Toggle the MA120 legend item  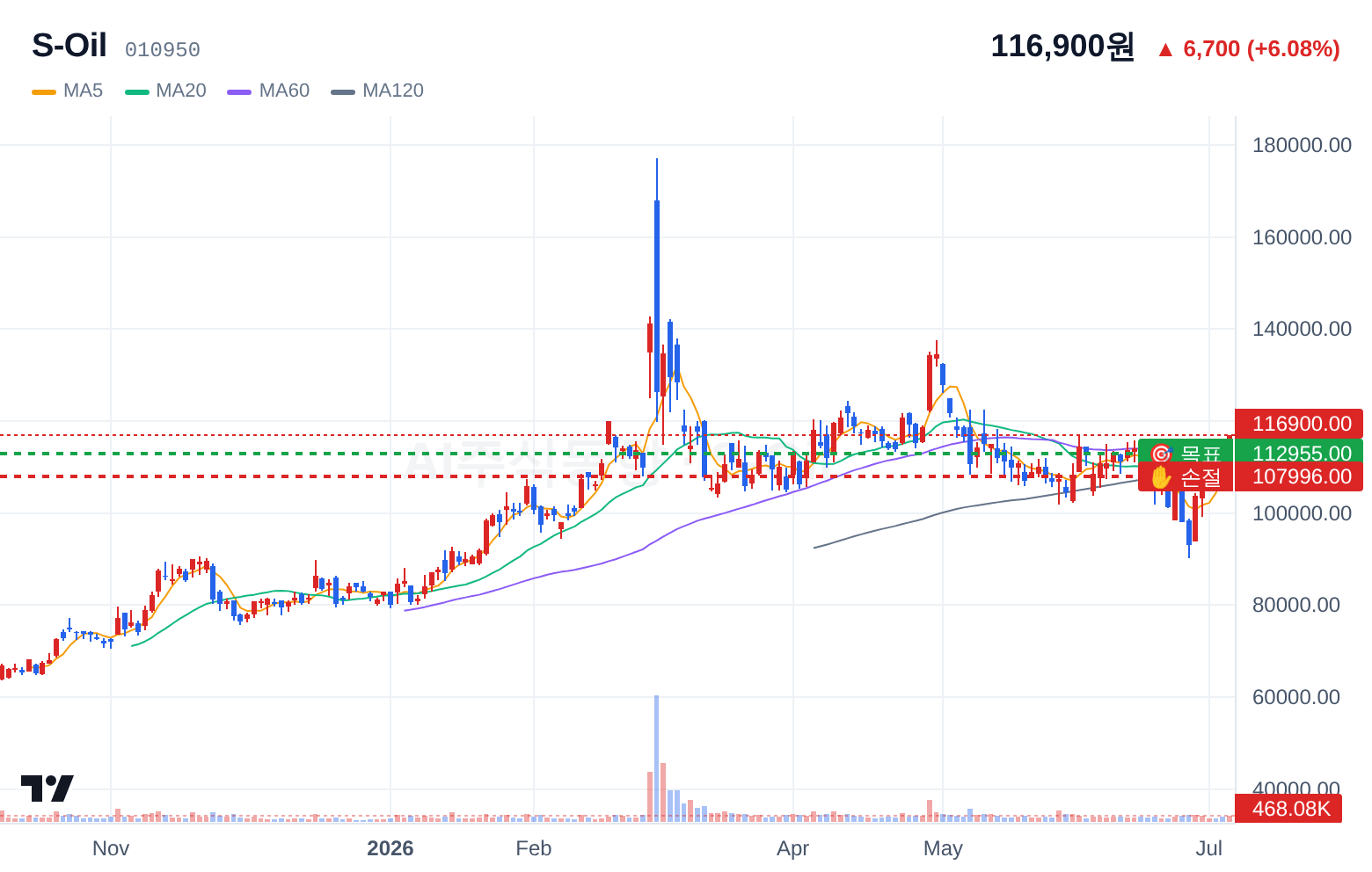coord(377,91)
